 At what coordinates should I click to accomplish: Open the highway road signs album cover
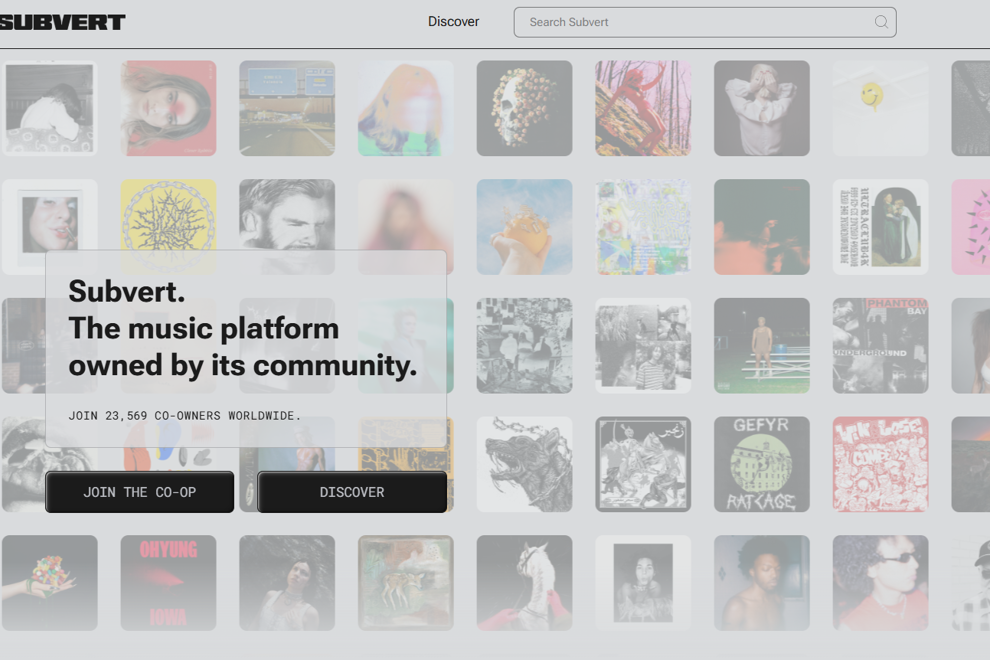[287, 108]
